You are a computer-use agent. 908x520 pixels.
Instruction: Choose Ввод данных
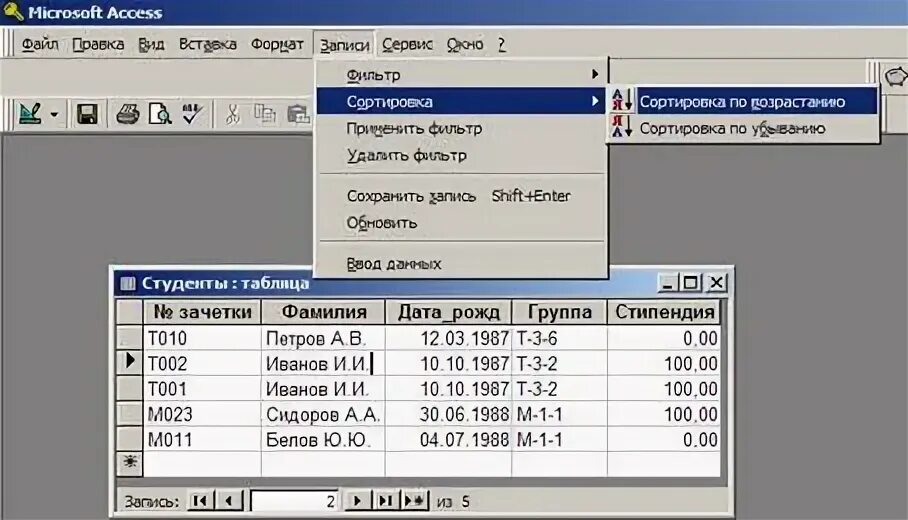coord(461,264)
